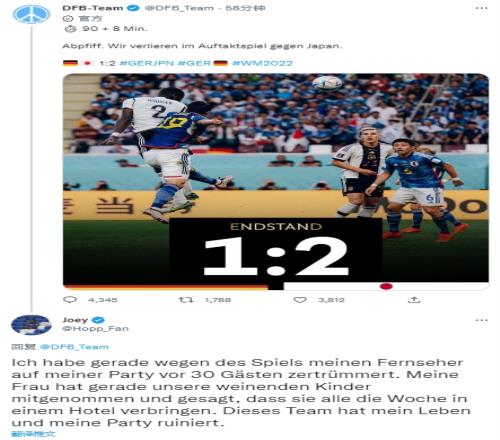The height and width of the screenshot is (440, 500).
Task: Click the tweet timestamp next to @DFB_Team
Action: [x=245, y=8]
